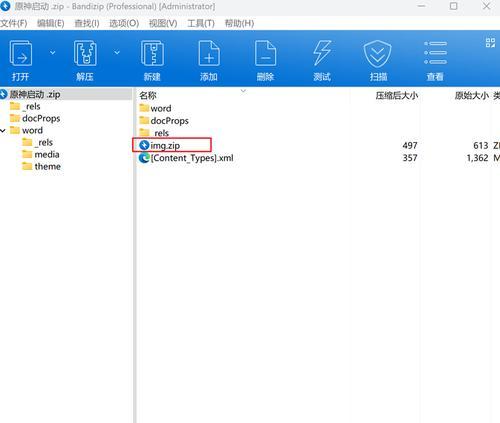This screenshot has width=500, height=423.
Task: Click the View (查看) list icon
Action: [x=435, y=53]
